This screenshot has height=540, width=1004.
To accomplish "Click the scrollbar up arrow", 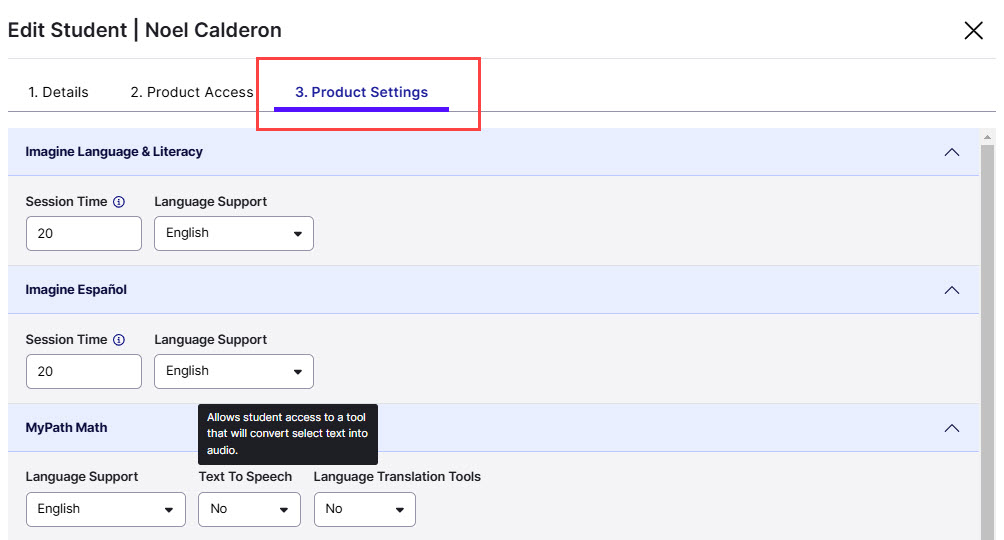I will [x=988, y=136].
